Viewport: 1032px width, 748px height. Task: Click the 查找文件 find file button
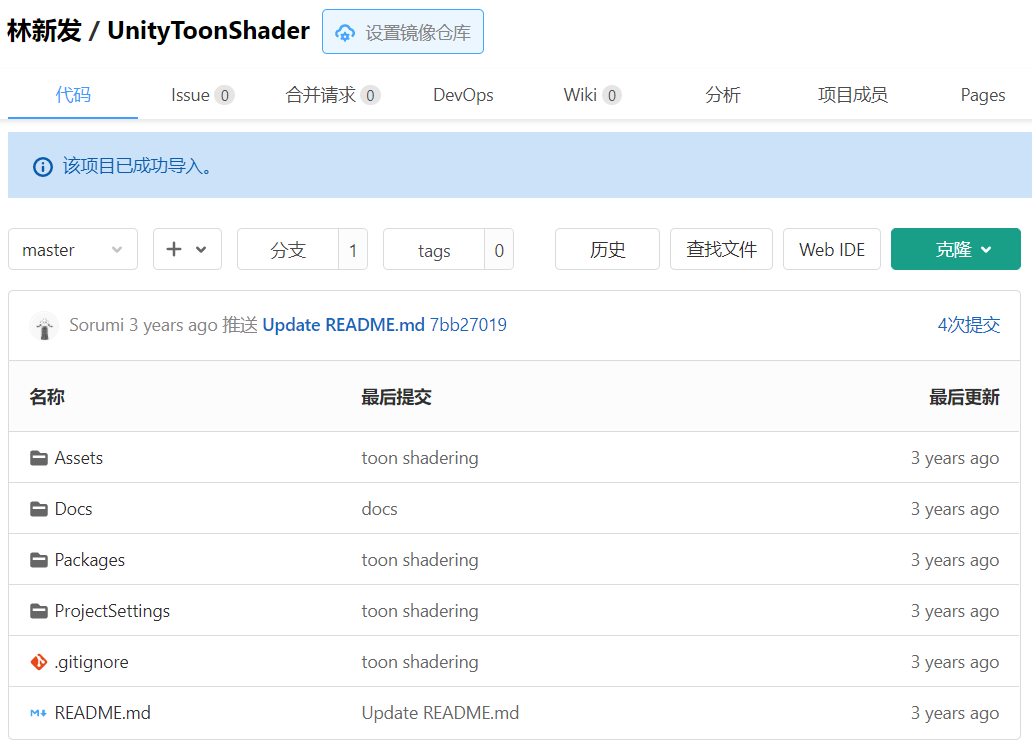coord(721,249)
